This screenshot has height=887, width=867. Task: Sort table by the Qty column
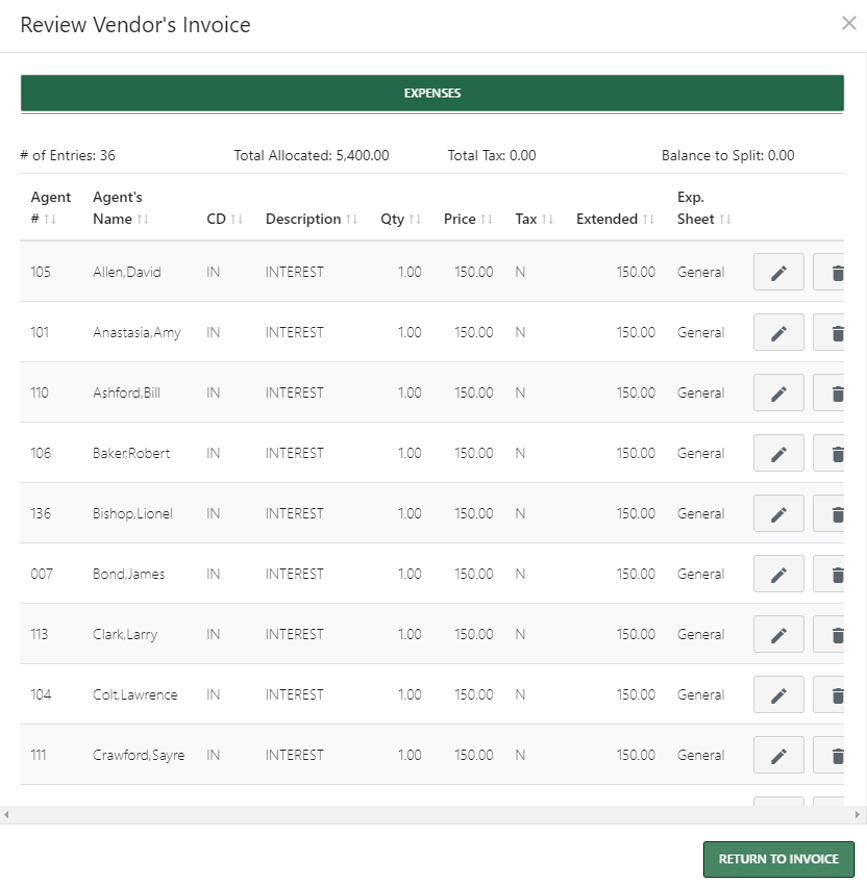(x=413, y=218)
